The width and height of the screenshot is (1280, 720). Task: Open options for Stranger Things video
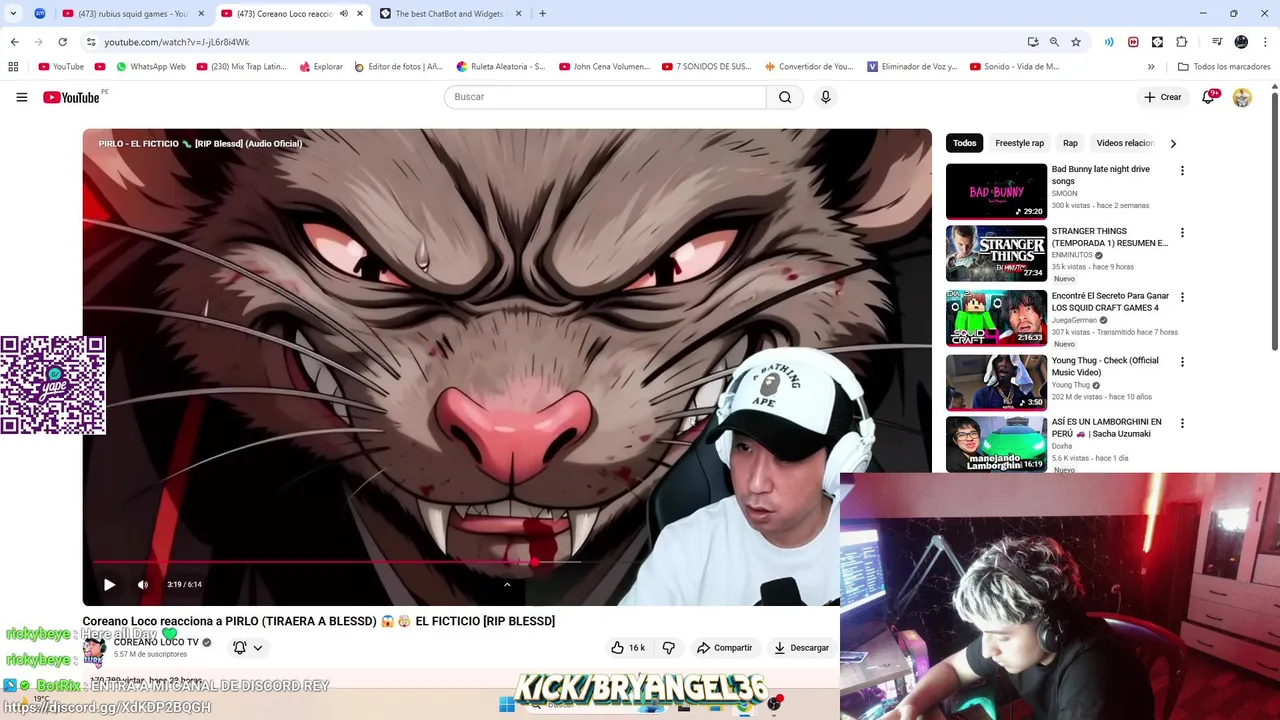pos(1182,233)
